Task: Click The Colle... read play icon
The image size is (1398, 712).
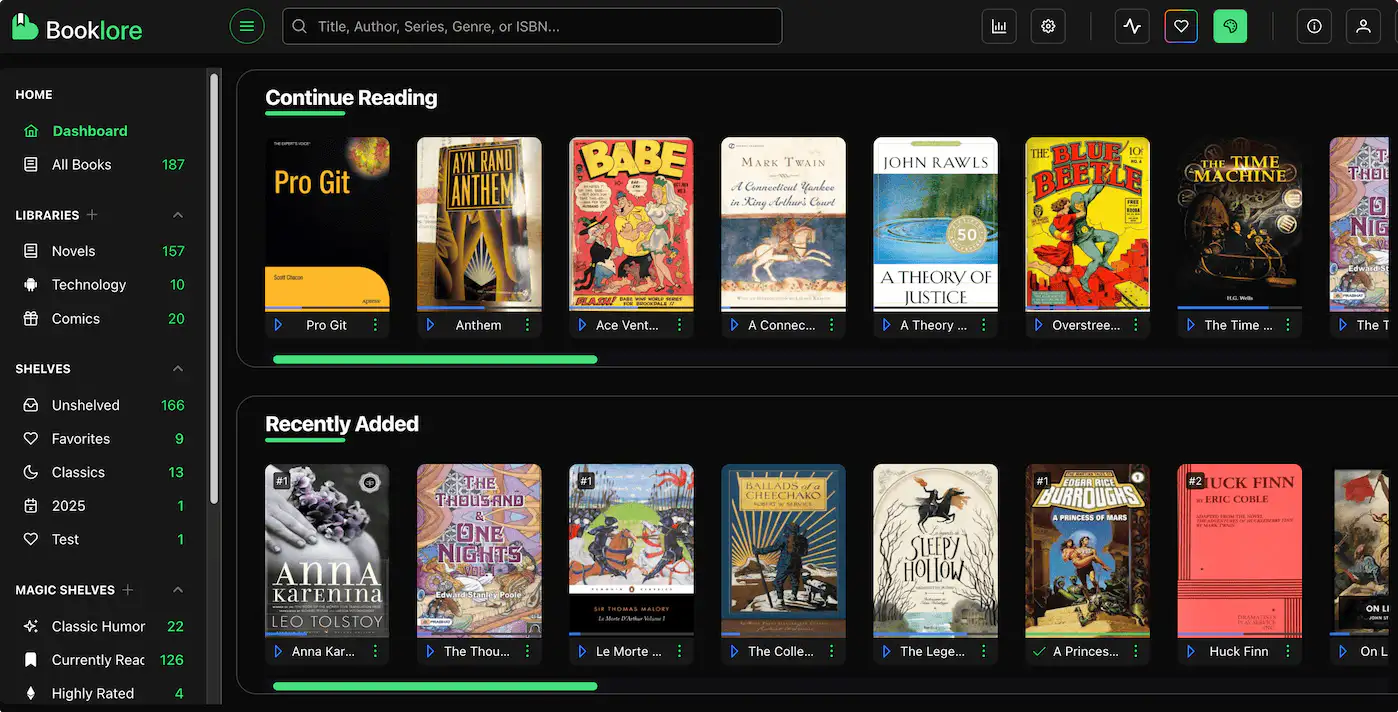Action: click(x=734, y=651)
